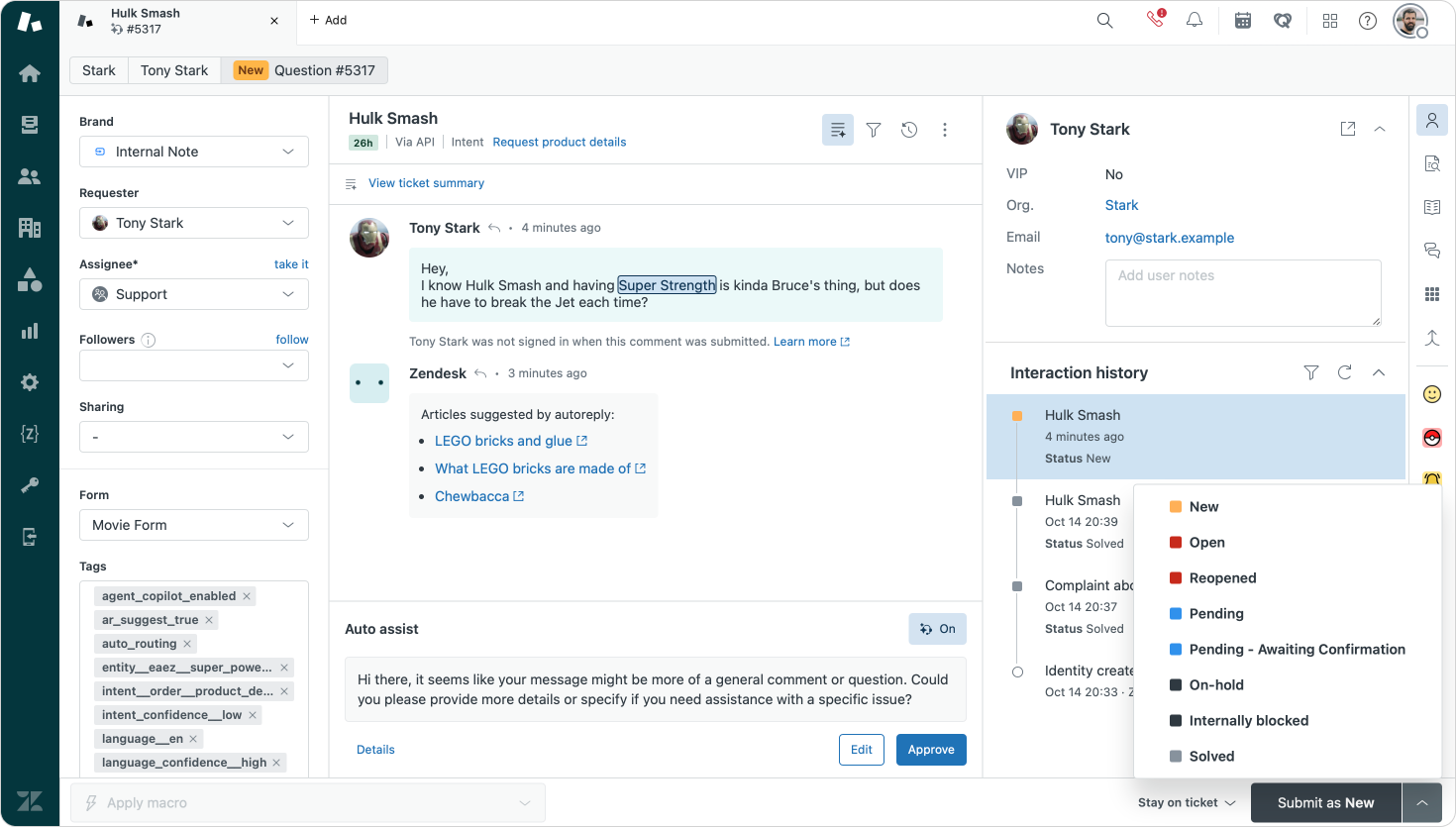Open the Brand dropdown
This screenshot has width=1456, height=827.
coord(194,152)
